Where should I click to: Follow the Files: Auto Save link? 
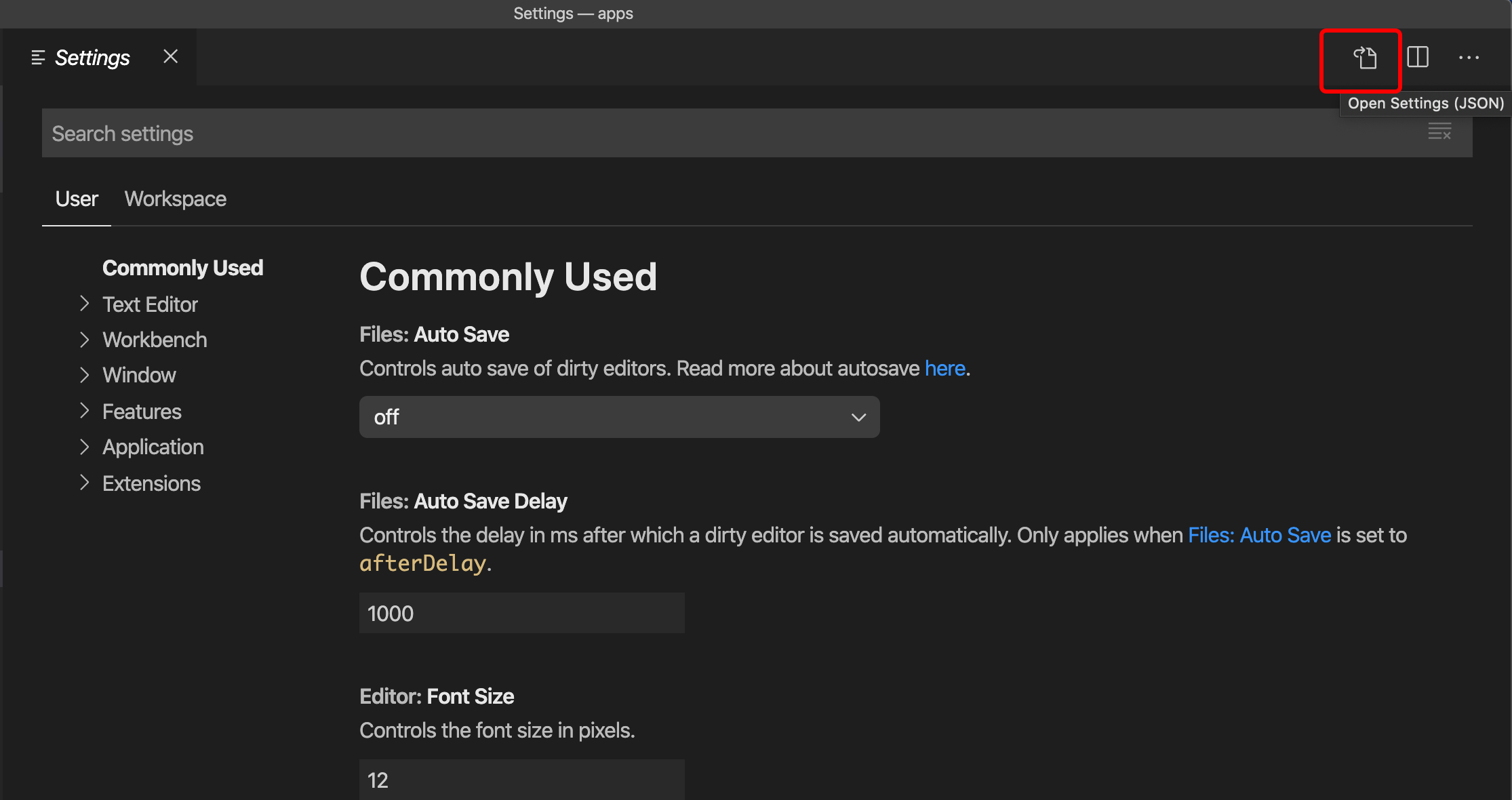tap(1259, 535)
